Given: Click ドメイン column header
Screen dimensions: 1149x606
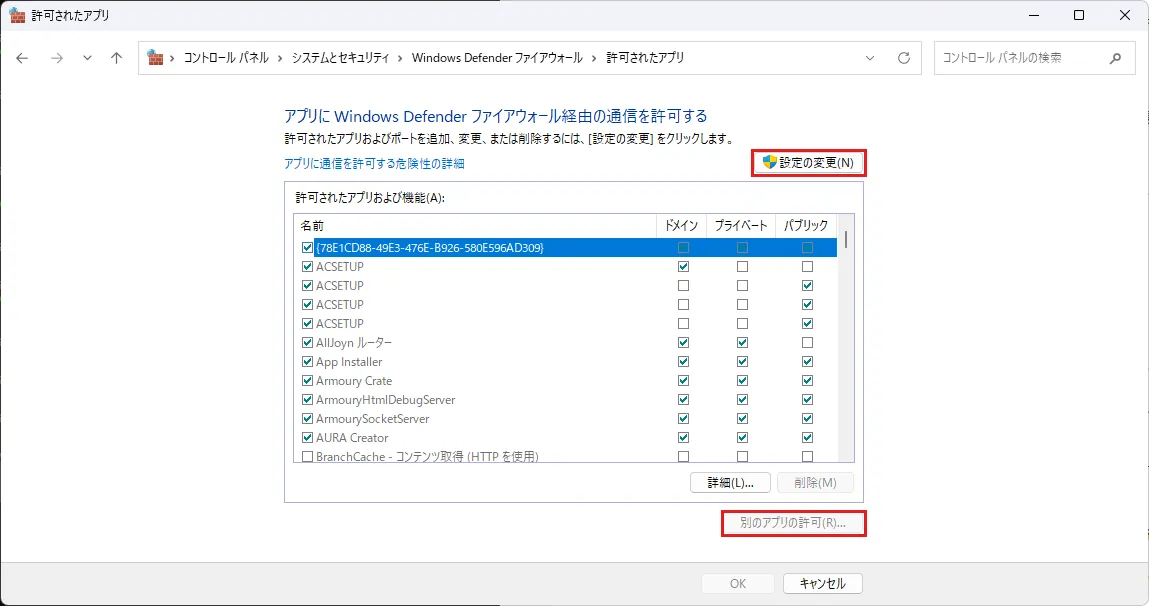Looking at the screenshot, I should tap(681, 226).
